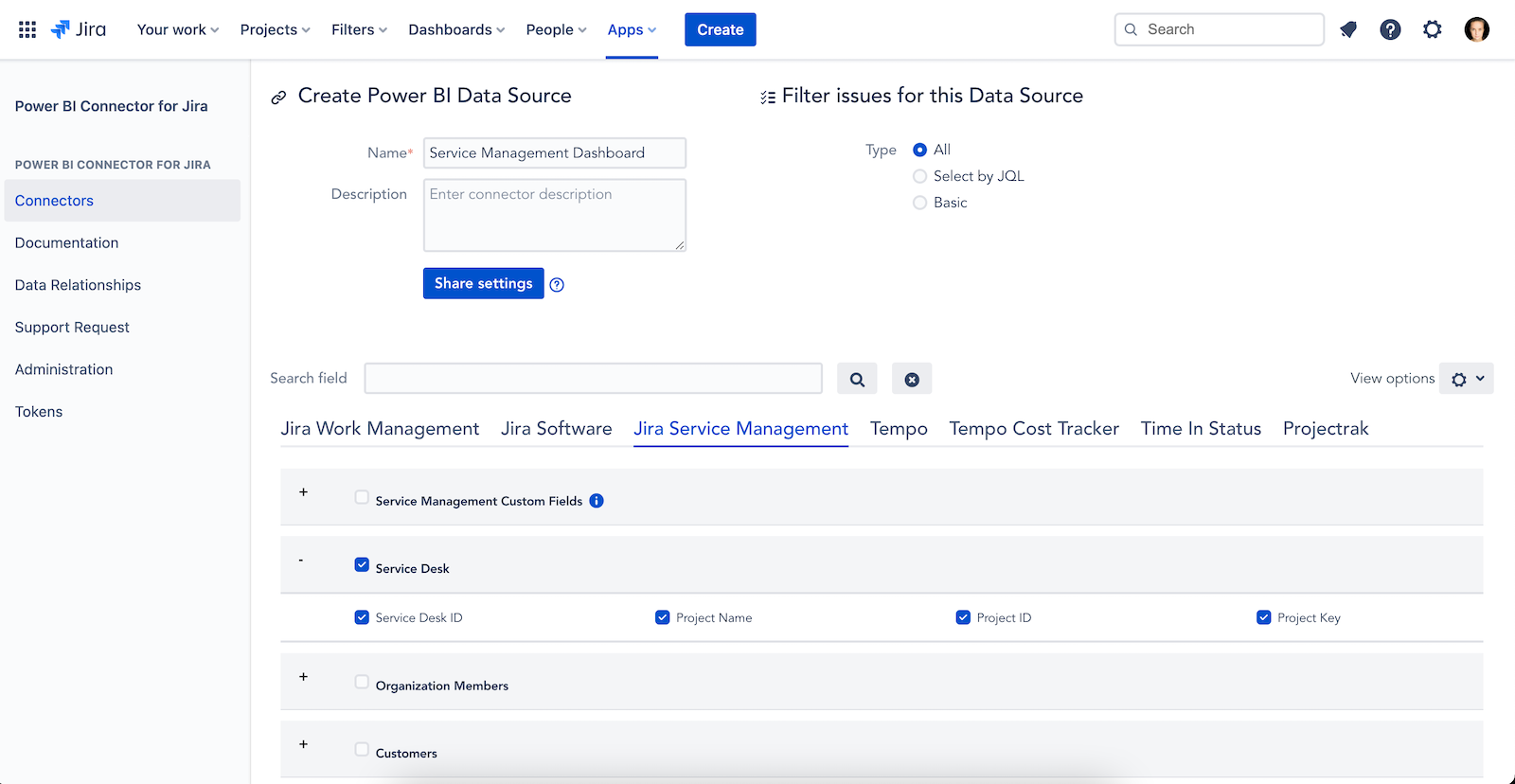
Task: Click the Share settings button
Action: pyautogui.click(x=483, y=283)
